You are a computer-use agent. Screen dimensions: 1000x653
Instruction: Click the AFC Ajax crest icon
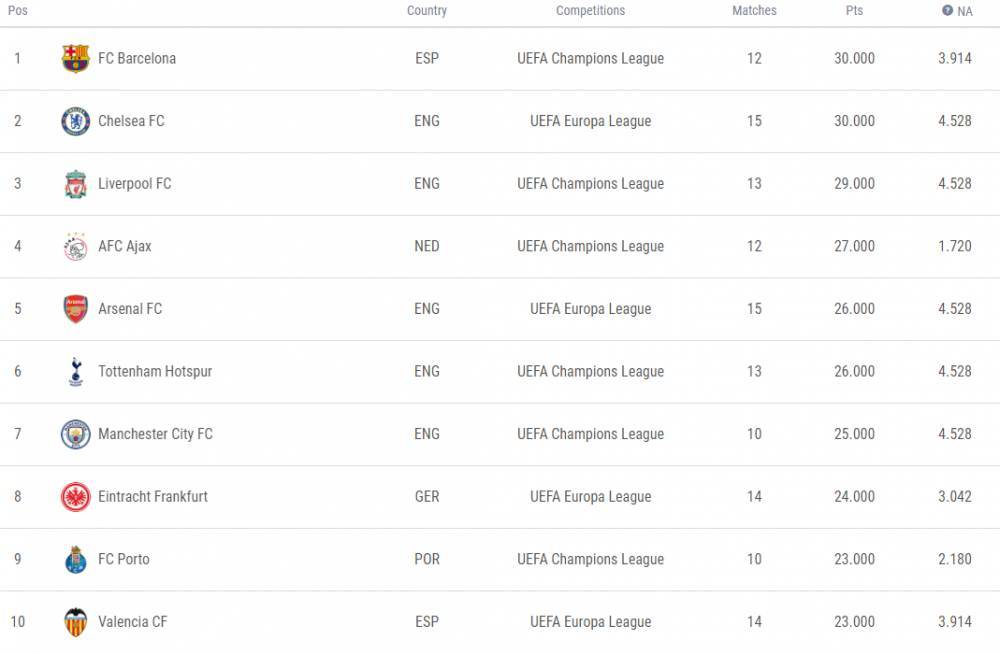[75, 246]
